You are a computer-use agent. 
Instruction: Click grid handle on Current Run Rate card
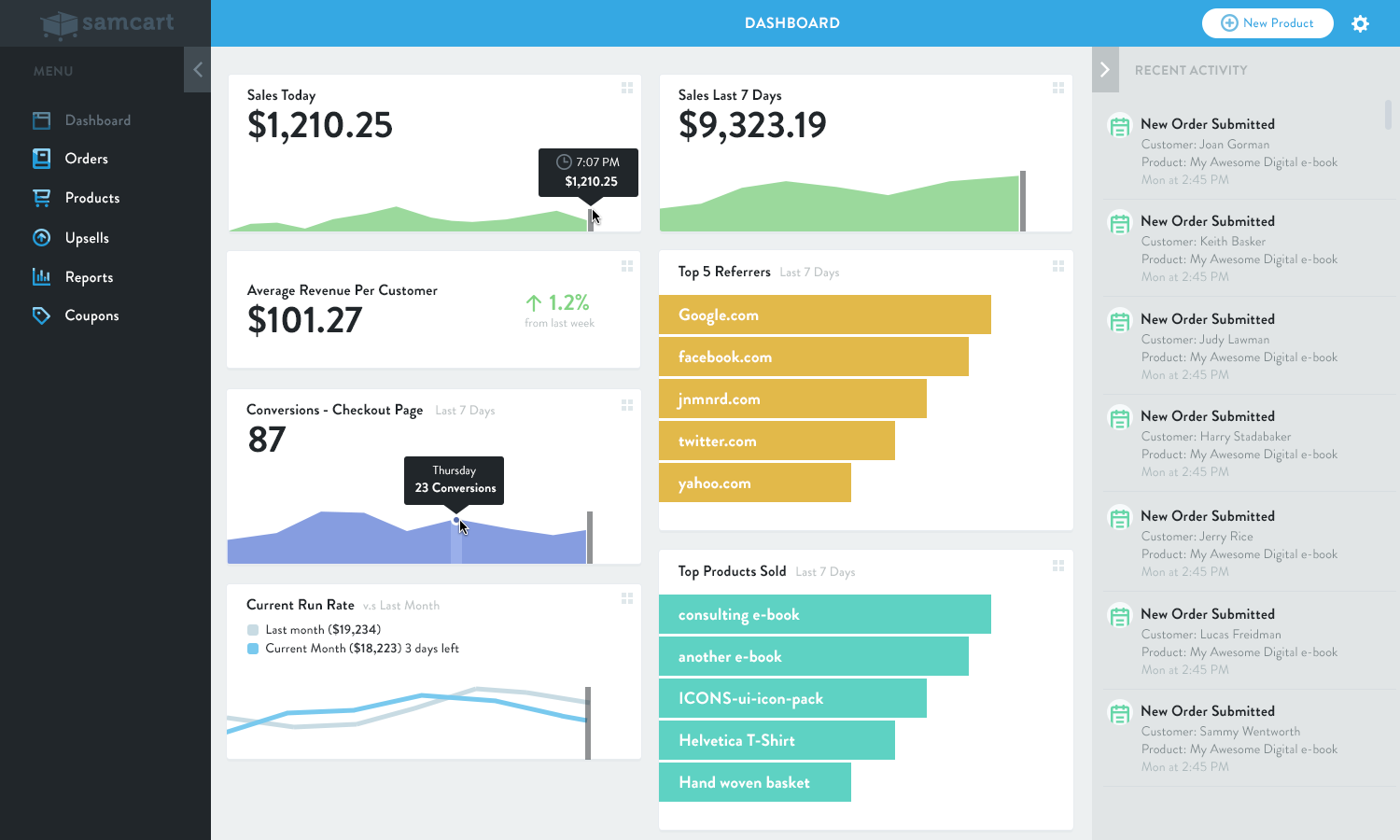[x=627, y=598]
